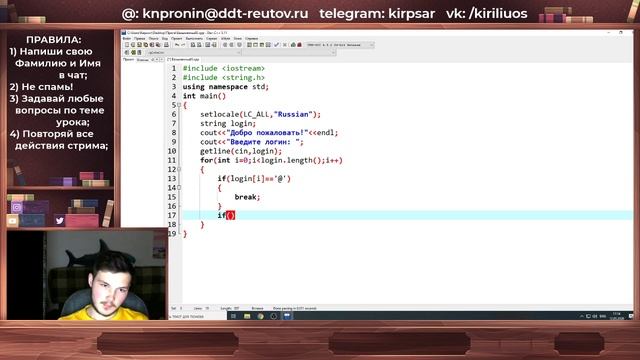Click the left tab scroll arrow beside Классы
640x360 pixels.
[157, 60]
